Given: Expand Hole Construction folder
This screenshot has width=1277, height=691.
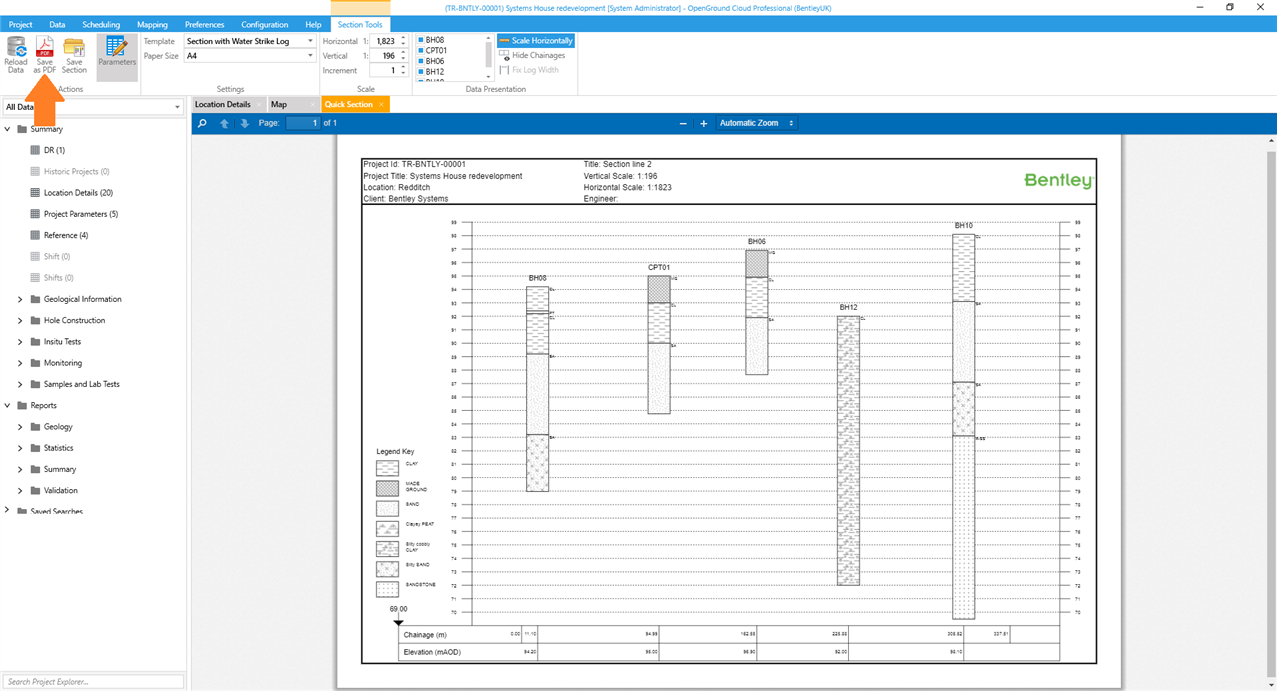Looking at the screenshot, I should [20, 320].
